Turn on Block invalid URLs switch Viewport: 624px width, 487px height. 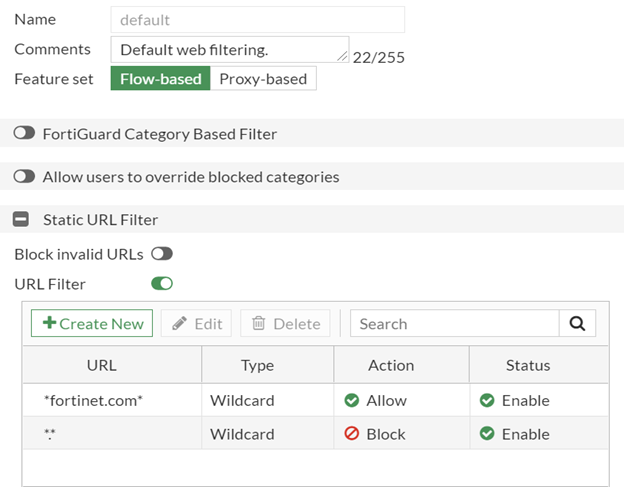161,254
